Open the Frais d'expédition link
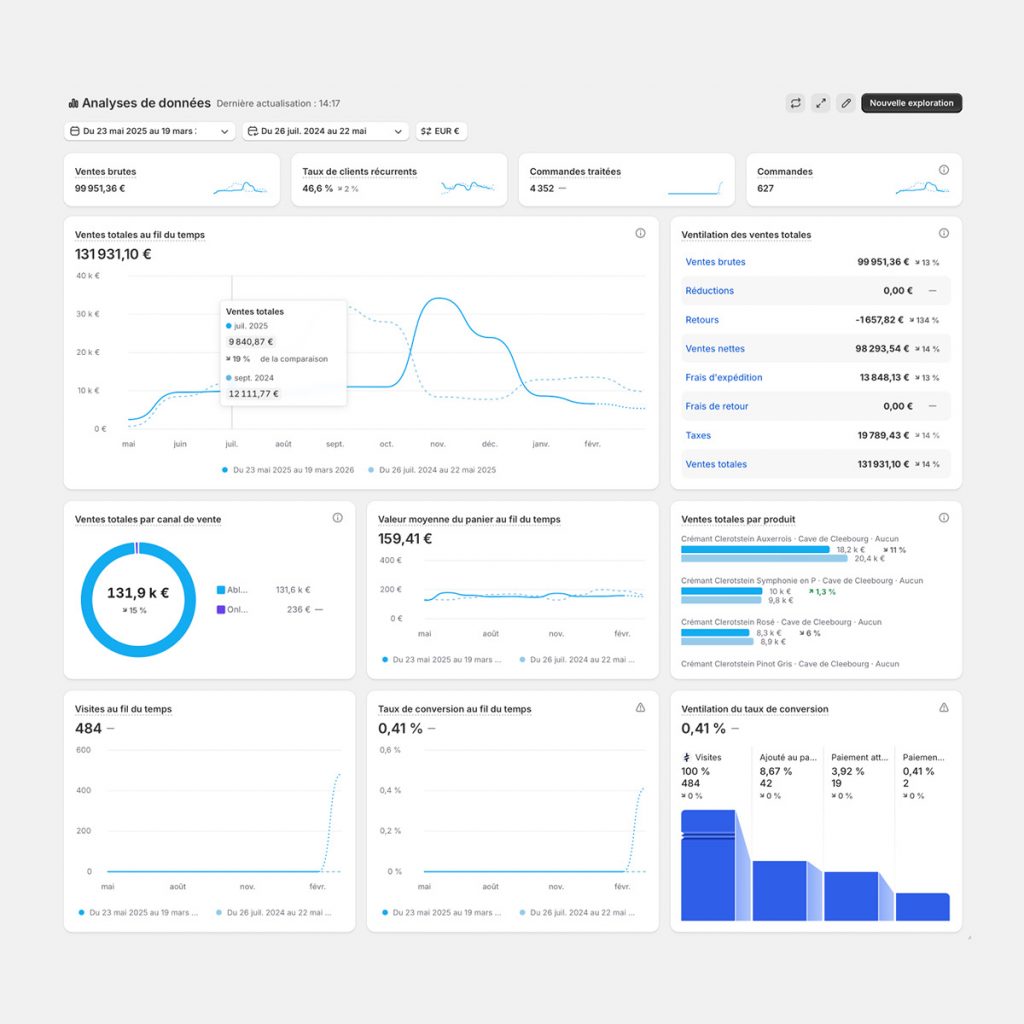This screenshot has width=1024, height=1024. pyautogui.click(x=723, y=378)
